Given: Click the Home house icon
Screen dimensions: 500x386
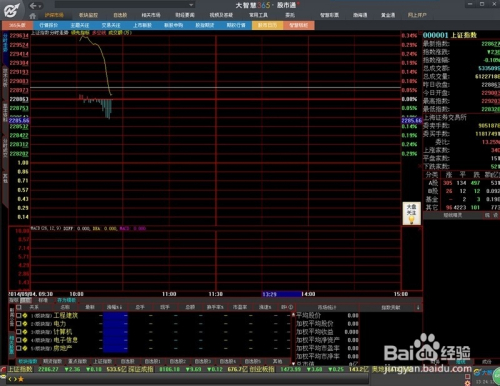Looking at the screenshot, I should point(33,16).
